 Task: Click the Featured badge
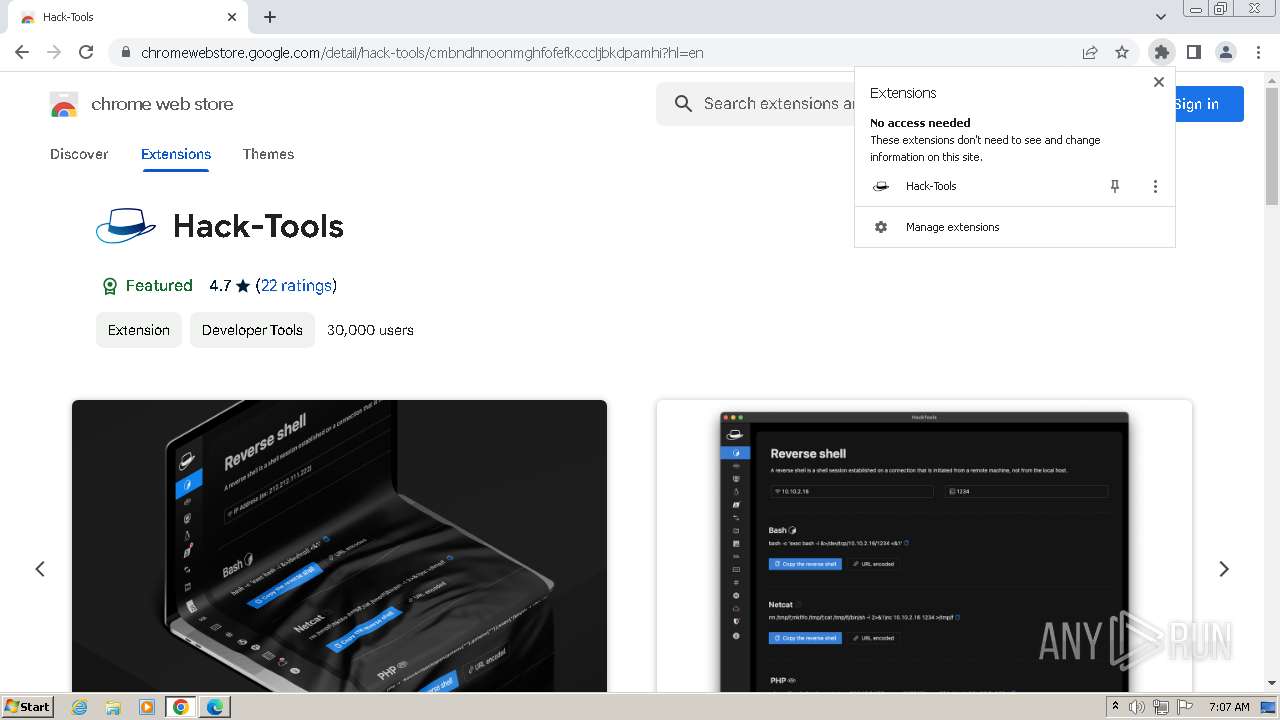tap(147, 286)
